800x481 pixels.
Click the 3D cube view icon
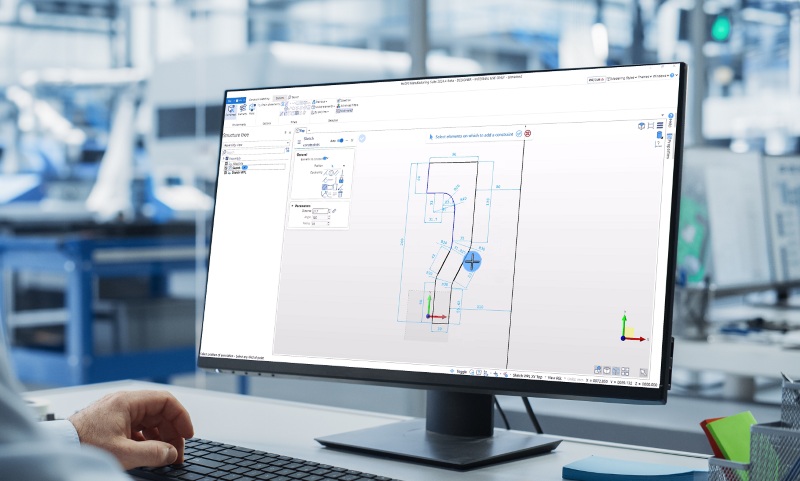point(642,126)
